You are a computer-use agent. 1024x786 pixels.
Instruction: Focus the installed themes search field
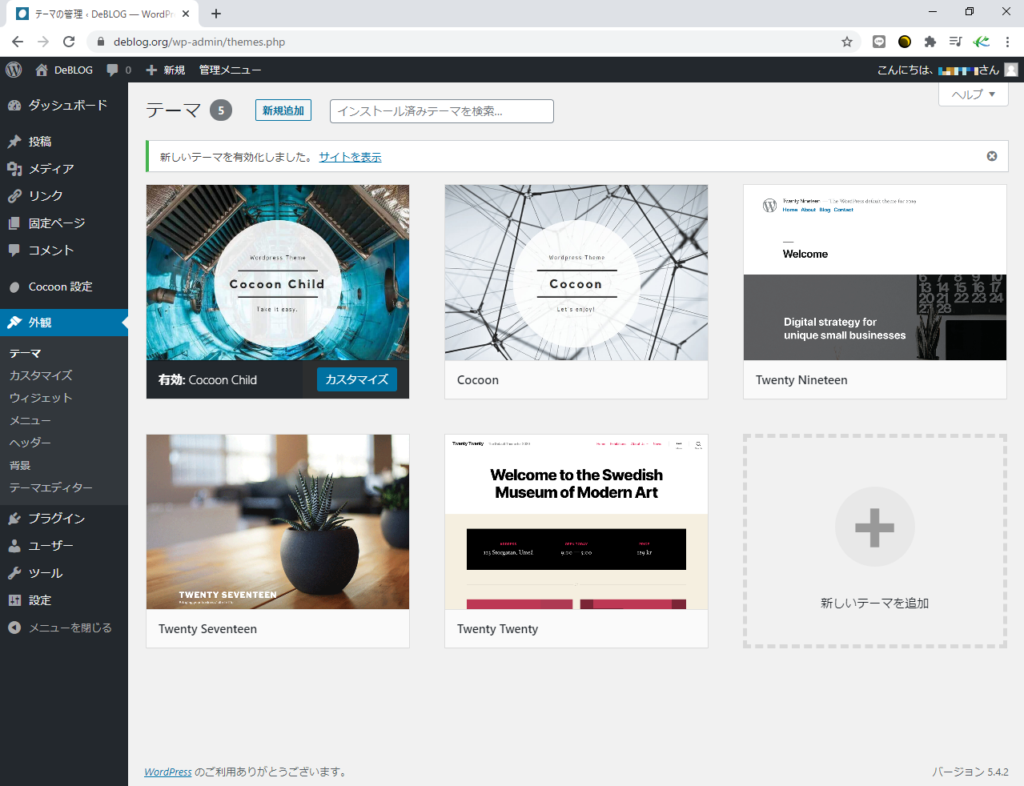tap(441, 111)
